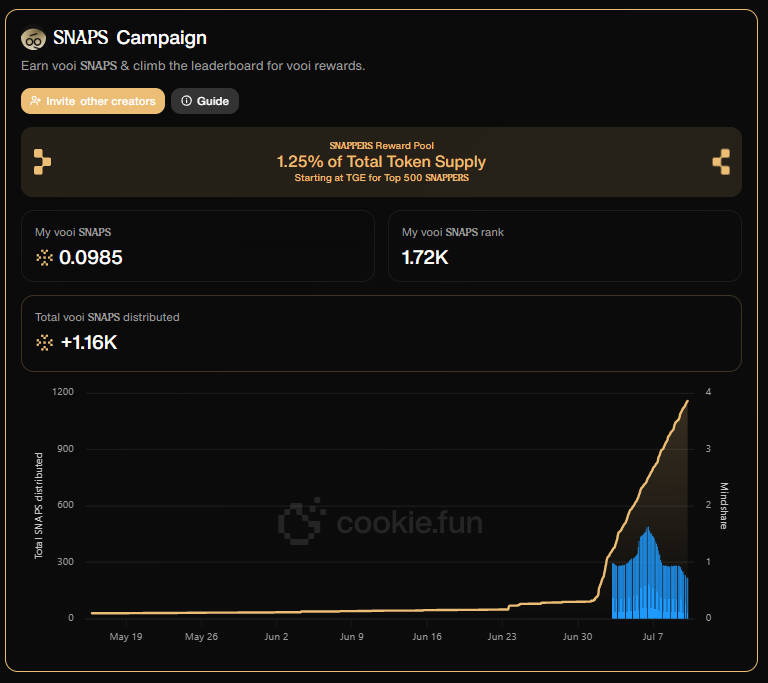768x683 pixels.
Task: Click 'Starting at TGE for Top 500 SNAPPERS'
Action: [382, 177]
